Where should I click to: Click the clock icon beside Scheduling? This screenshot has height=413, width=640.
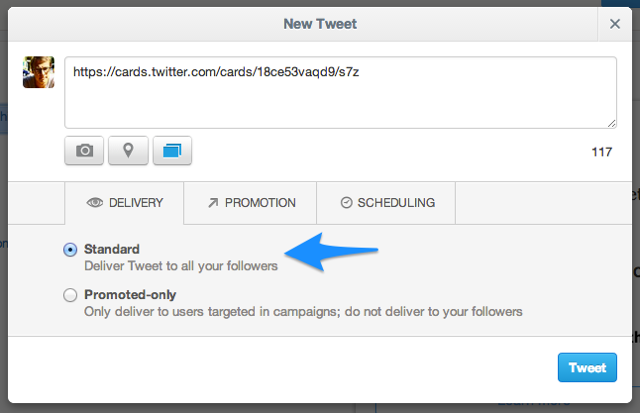click(x=346, y=203)
